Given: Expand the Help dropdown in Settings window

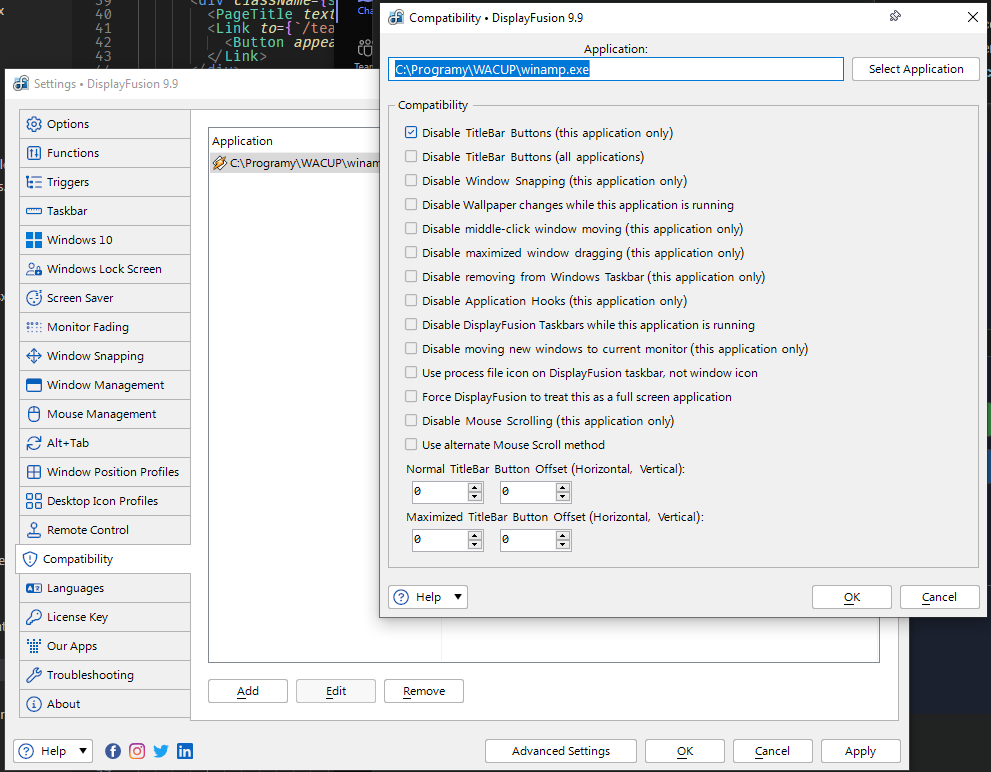Looking at the screenshot, I should click(83, 751).
